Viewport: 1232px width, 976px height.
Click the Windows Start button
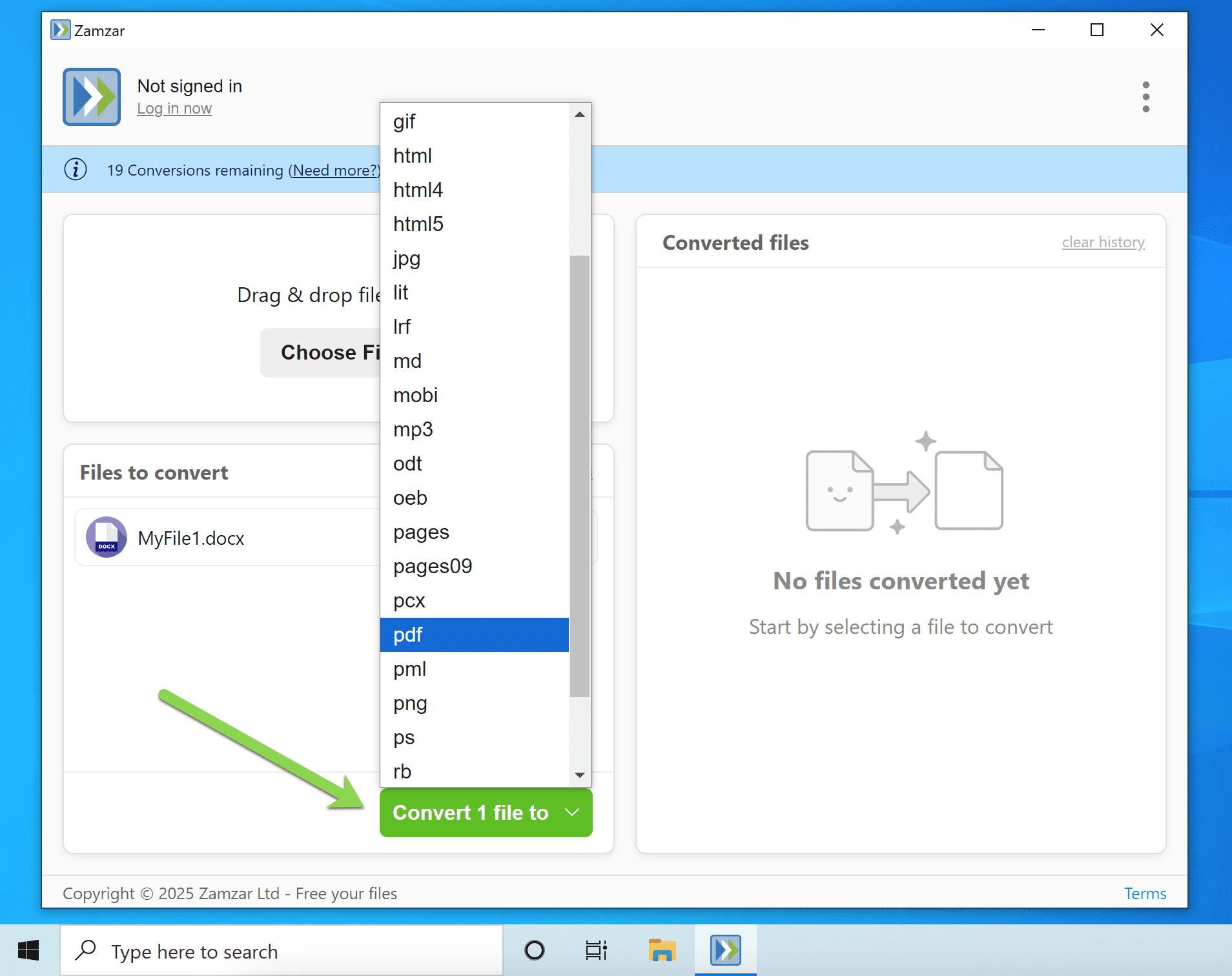pos(27,950)
